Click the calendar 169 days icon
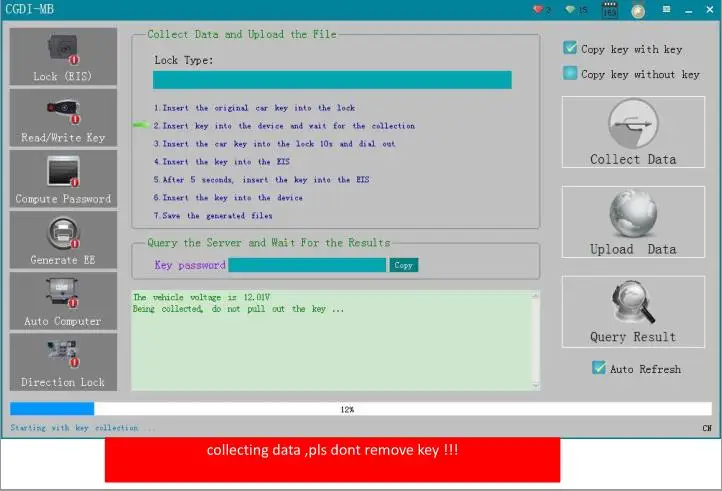The image size is (722, 491). coord(610,10)
